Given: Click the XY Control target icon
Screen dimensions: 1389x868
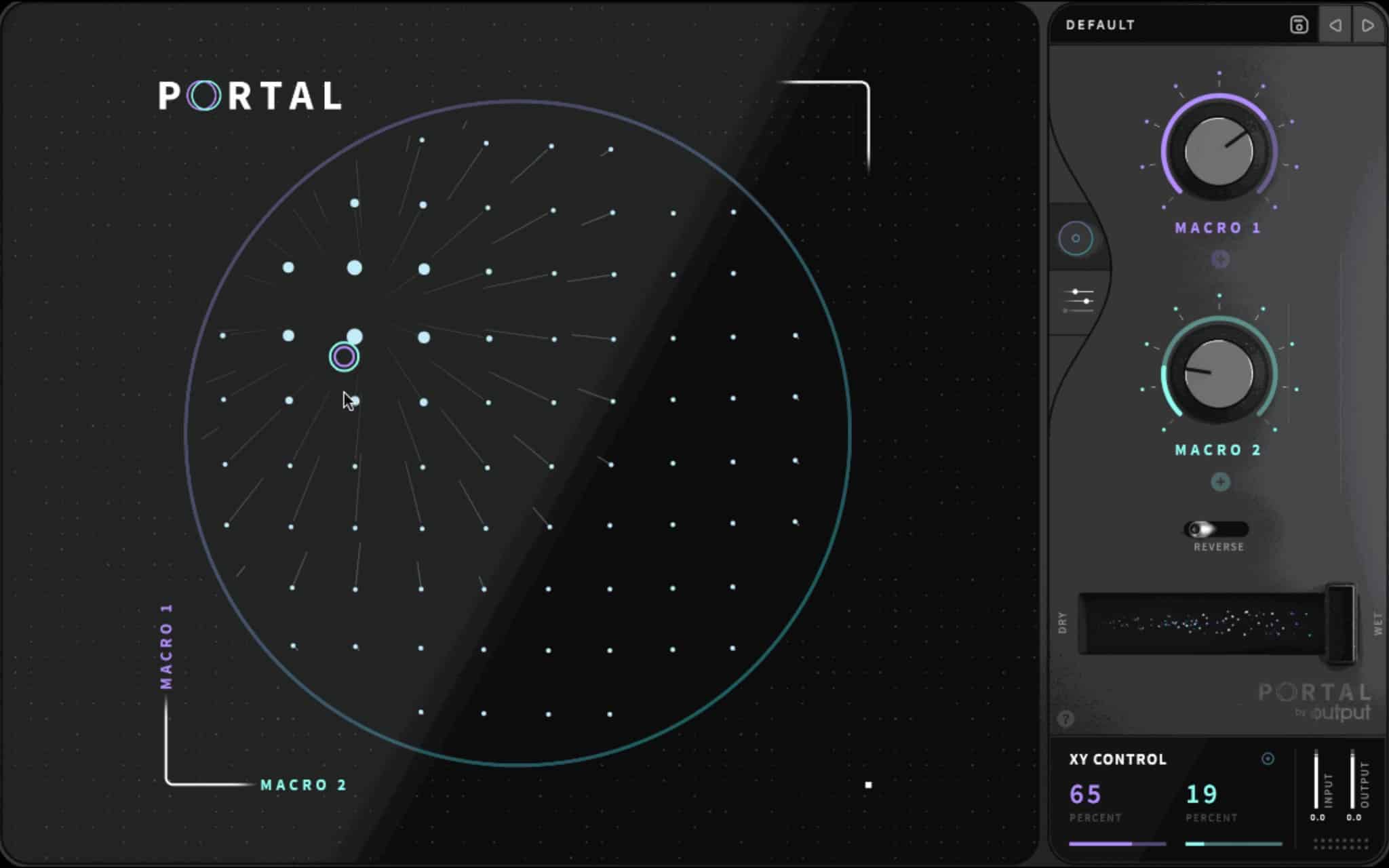Looking at the screenshot, I should point(1268,759).
